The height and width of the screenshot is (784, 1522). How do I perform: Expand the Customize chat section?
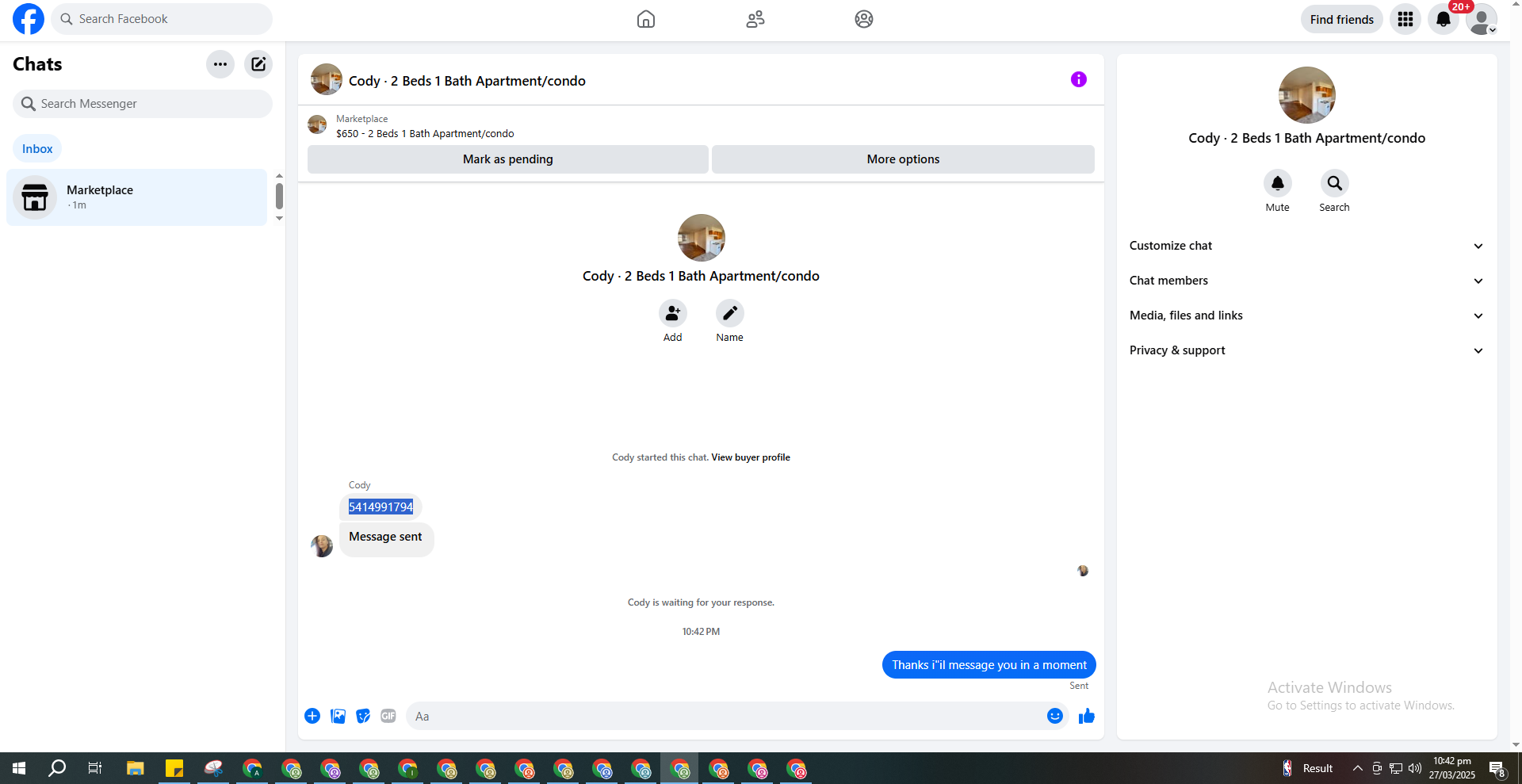[x=1306, y=246]
